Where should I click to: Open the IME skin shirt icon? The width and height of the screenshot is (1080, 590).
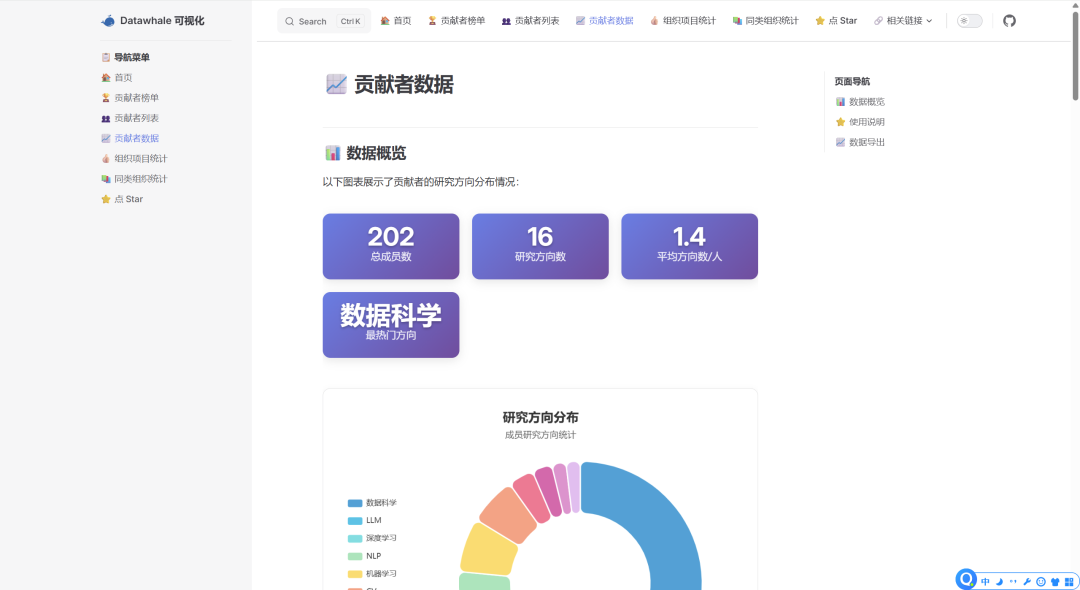tap(1055, 582)
